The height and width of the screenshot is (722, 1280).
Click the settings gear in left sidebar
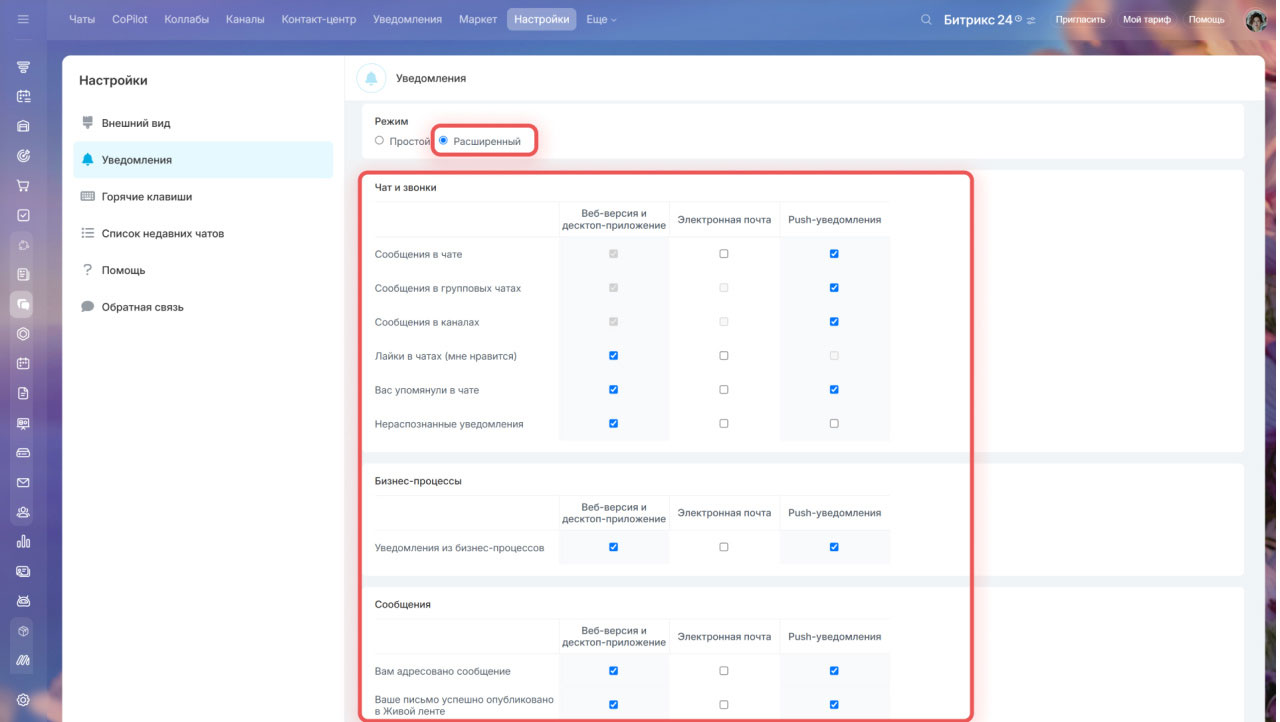tap(23, 700)
